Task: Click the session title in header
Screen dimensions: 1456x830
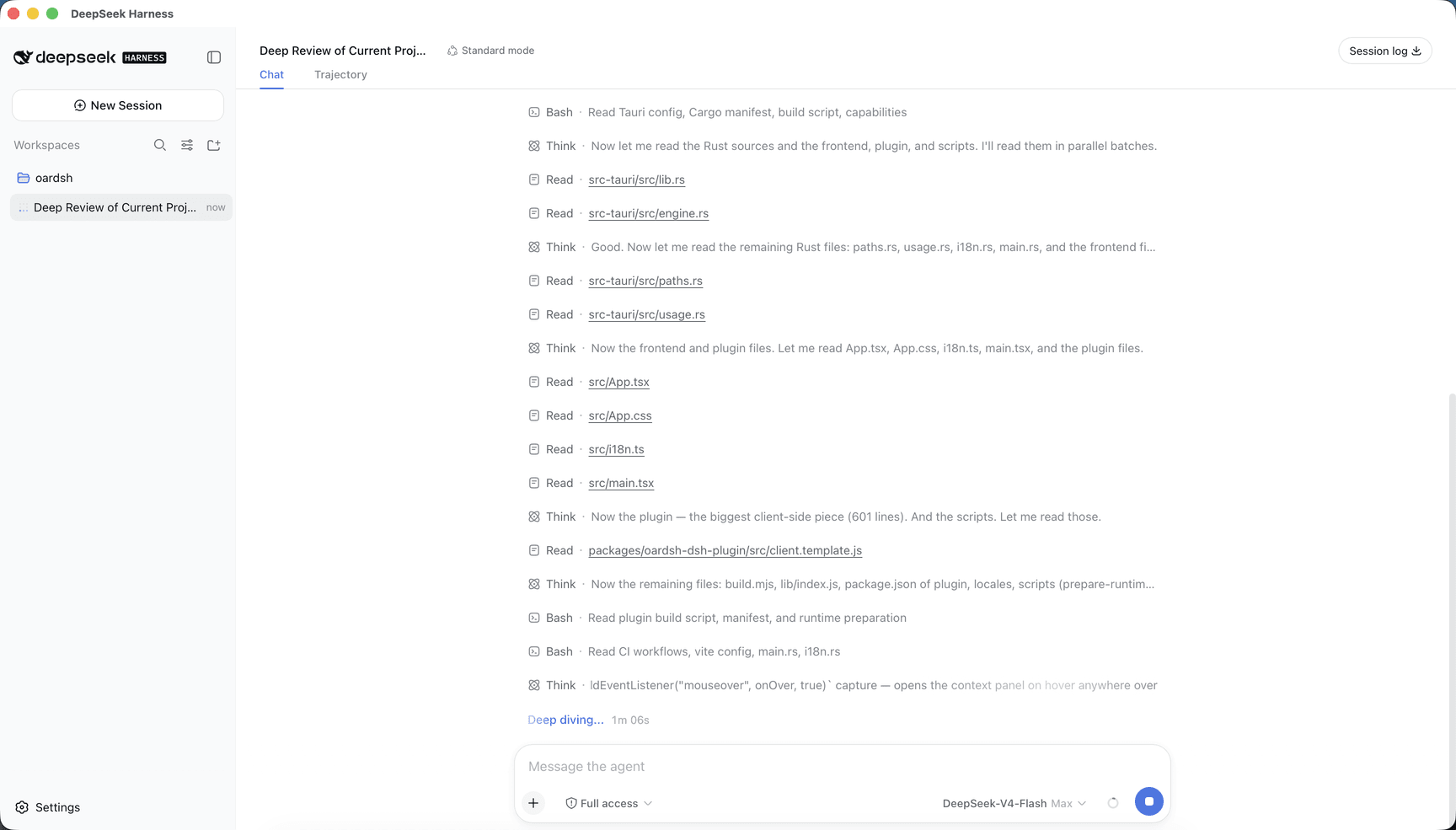Action: click(343, 51)
